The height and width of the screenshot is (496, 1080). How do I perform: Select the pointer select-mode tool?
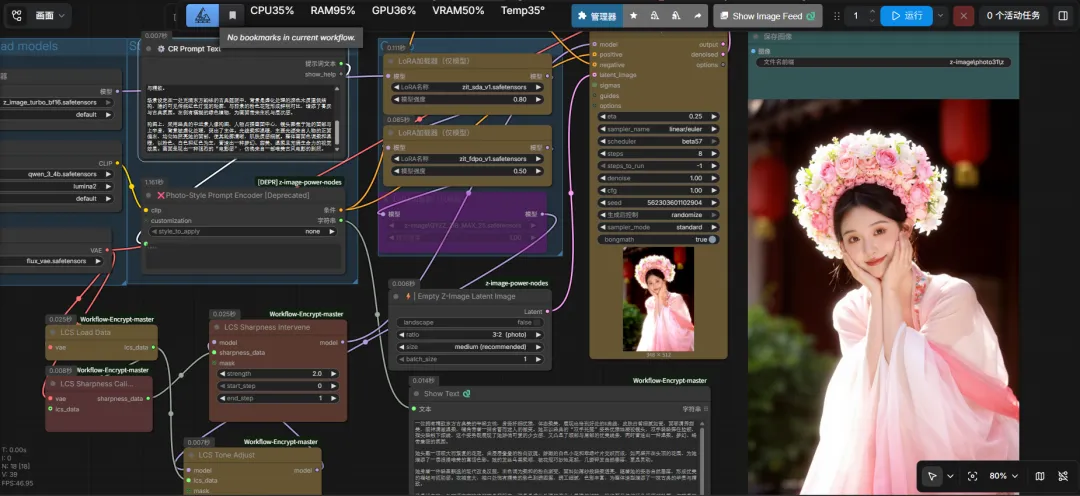(930, 476)
